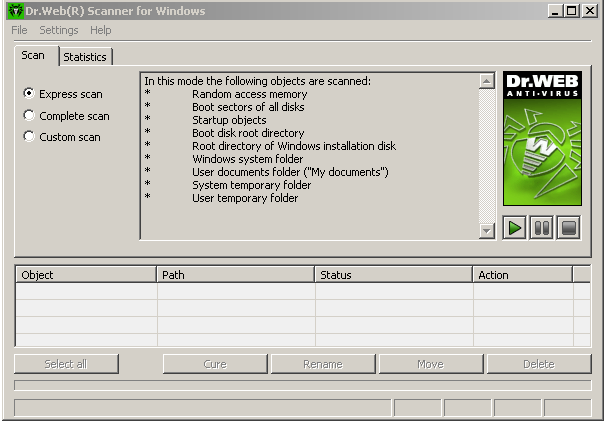Sort results by Path column header

(x=235, y=275)
